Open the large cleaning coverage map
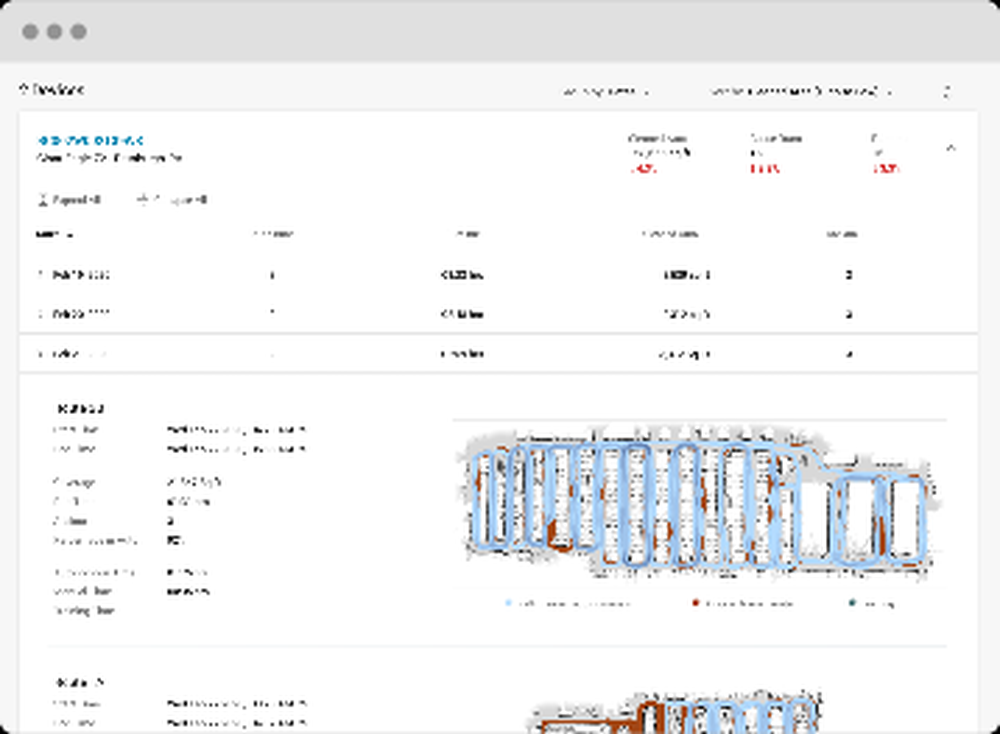 click(x=700, y=503)
